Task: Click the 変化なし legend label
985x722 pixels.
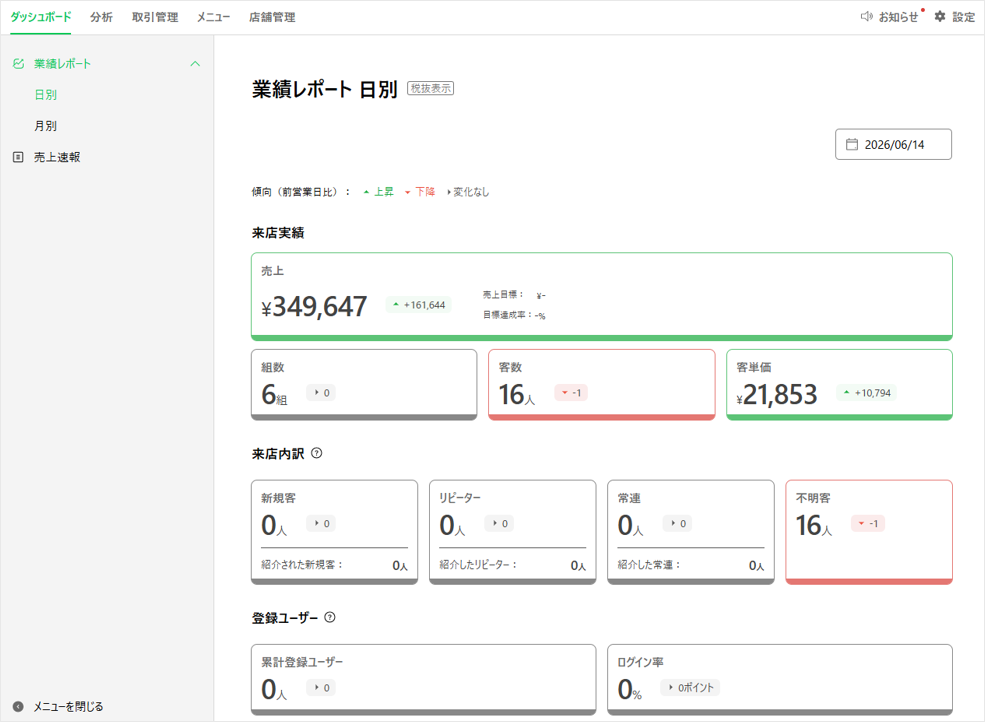Action: 471,192
